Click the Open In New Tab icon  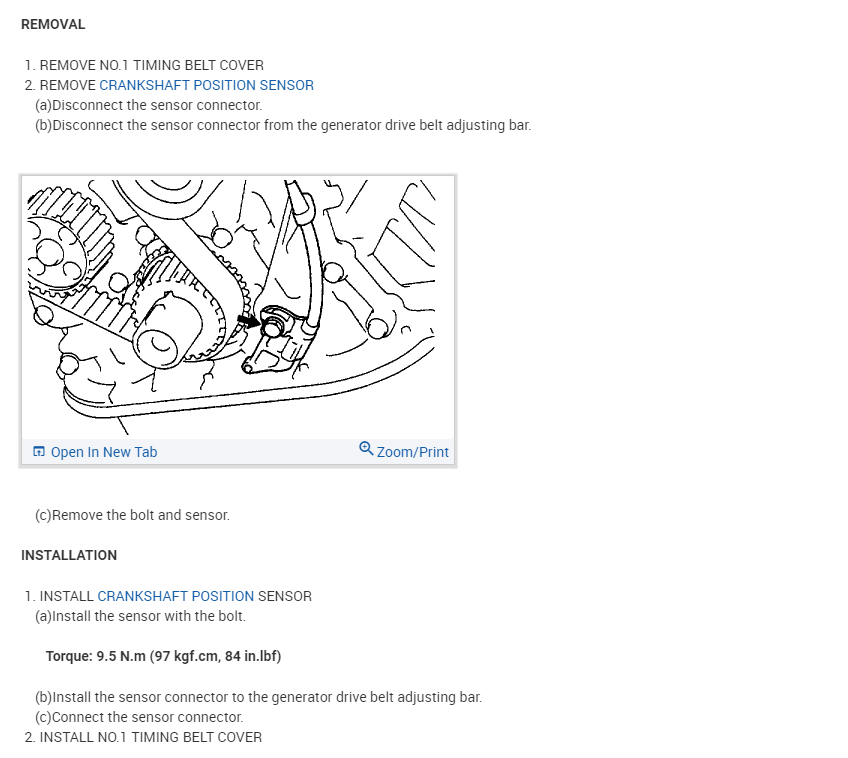[x=39, y=451]
